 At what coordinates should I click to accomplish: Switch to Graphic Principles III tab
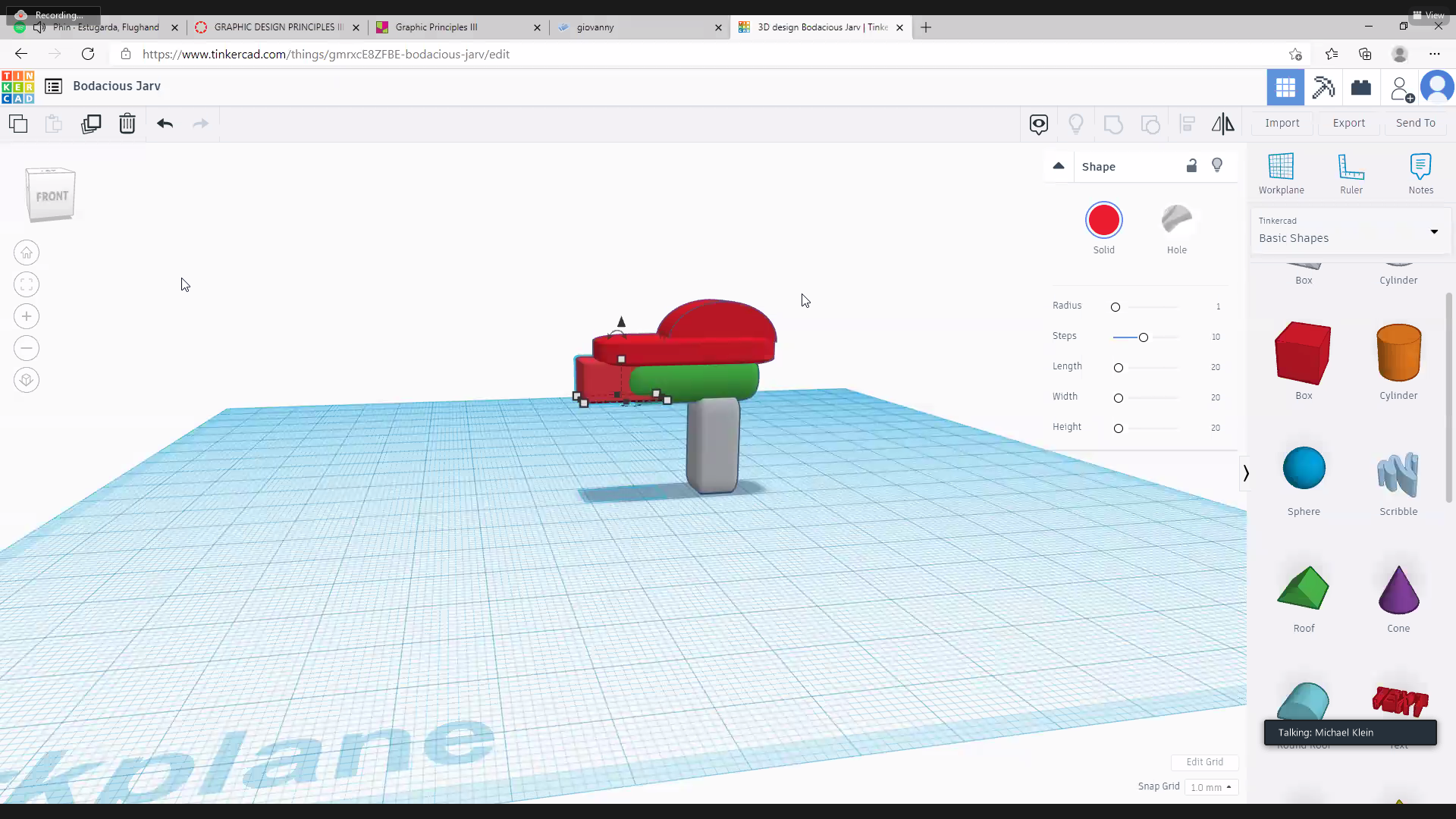(x=436, y=27)
